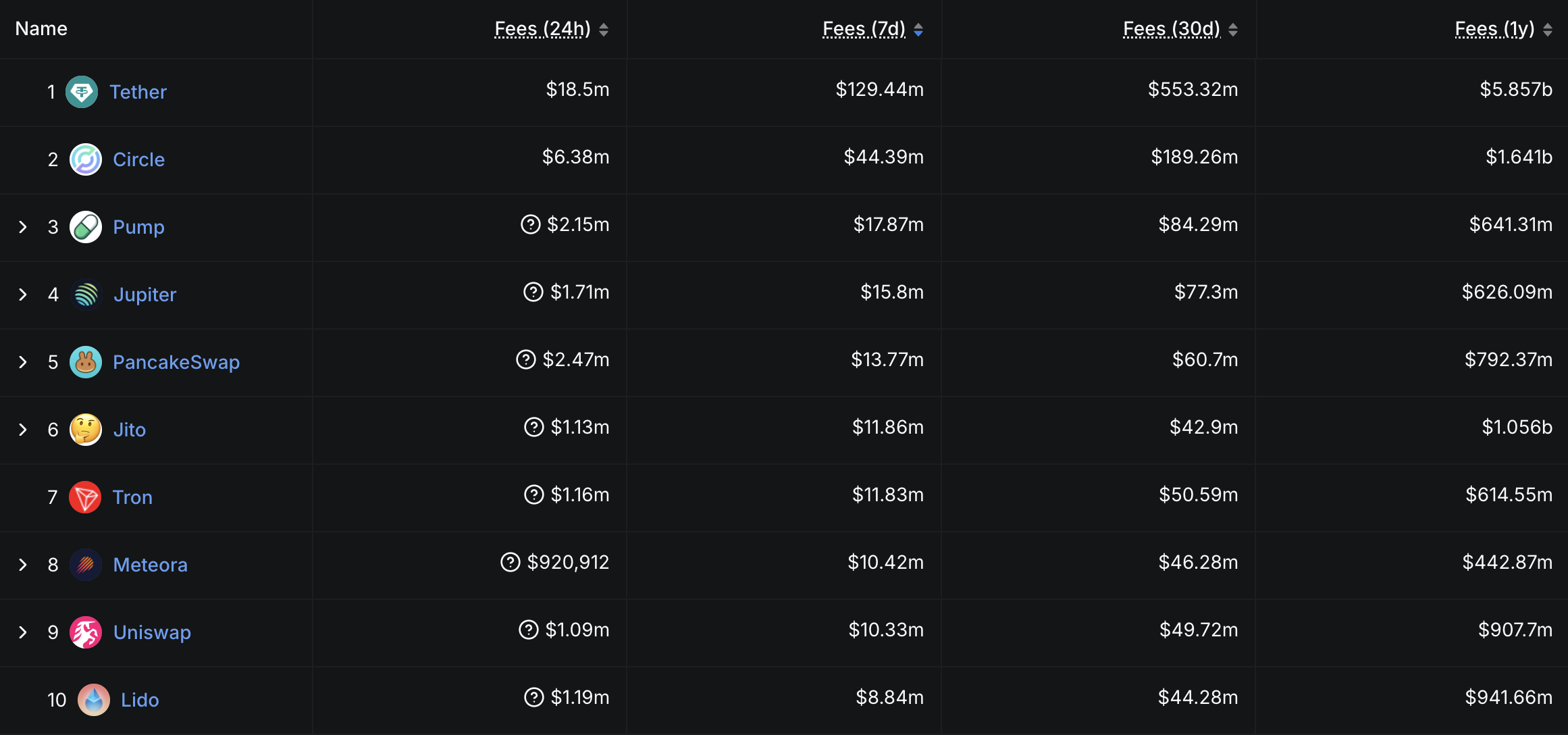The image size is (1568, 735).
Task: Expand the Pump row chevron
Action: coord(23,227)
